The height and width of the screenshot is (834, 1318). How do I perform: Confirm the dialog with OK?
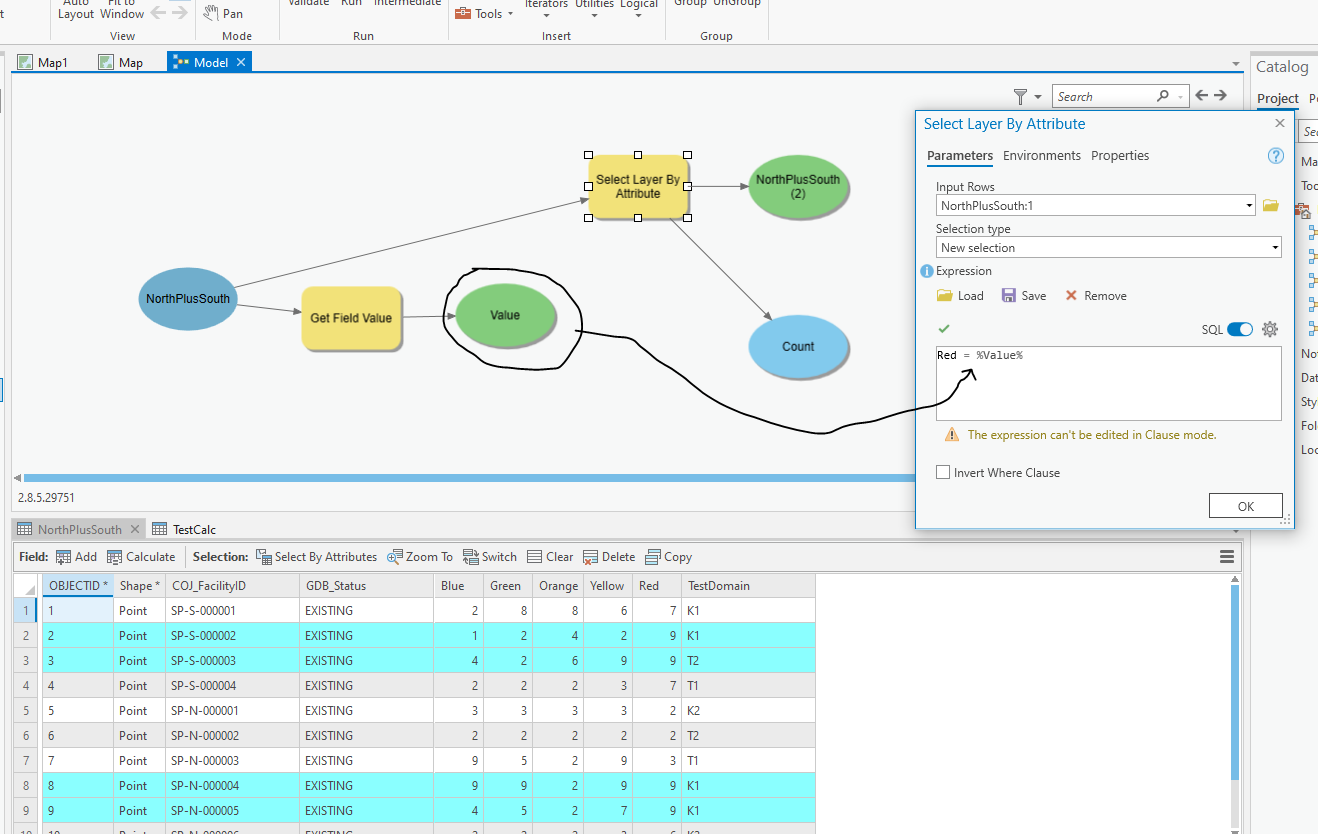[x=1245, y=505]
